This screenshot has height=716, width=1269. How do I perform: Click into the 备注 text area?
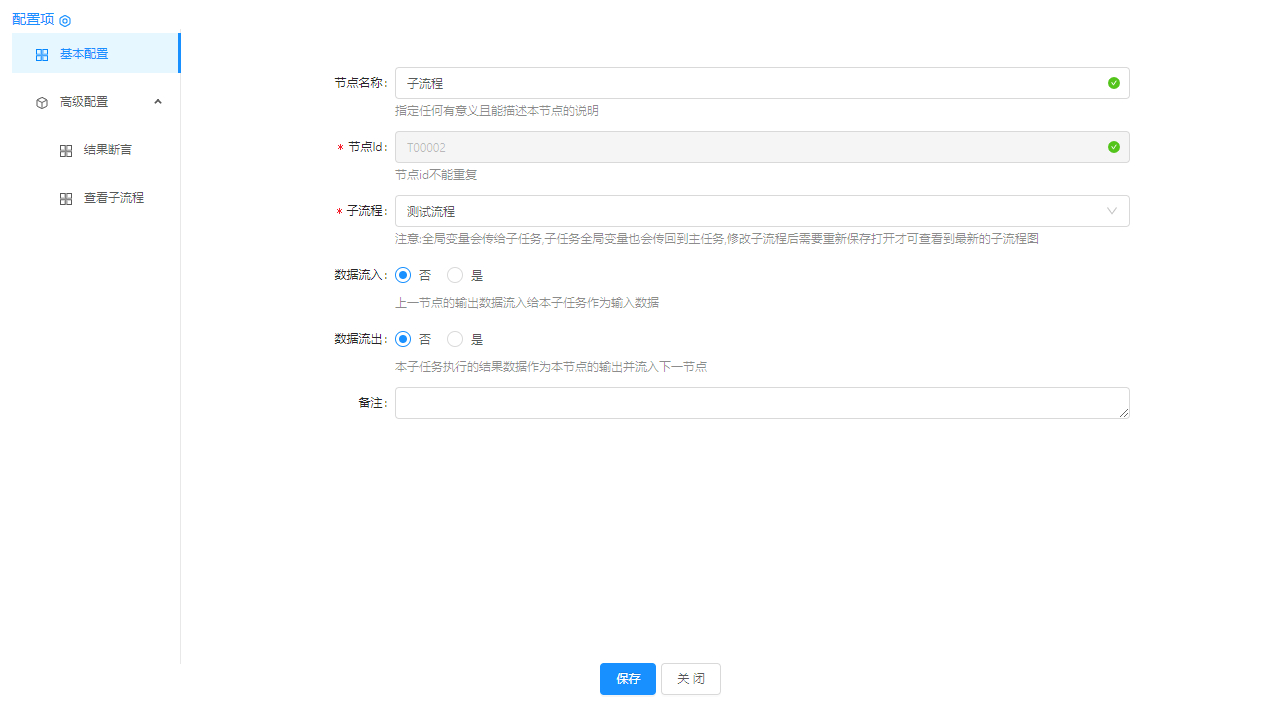(x=761, y=403)
